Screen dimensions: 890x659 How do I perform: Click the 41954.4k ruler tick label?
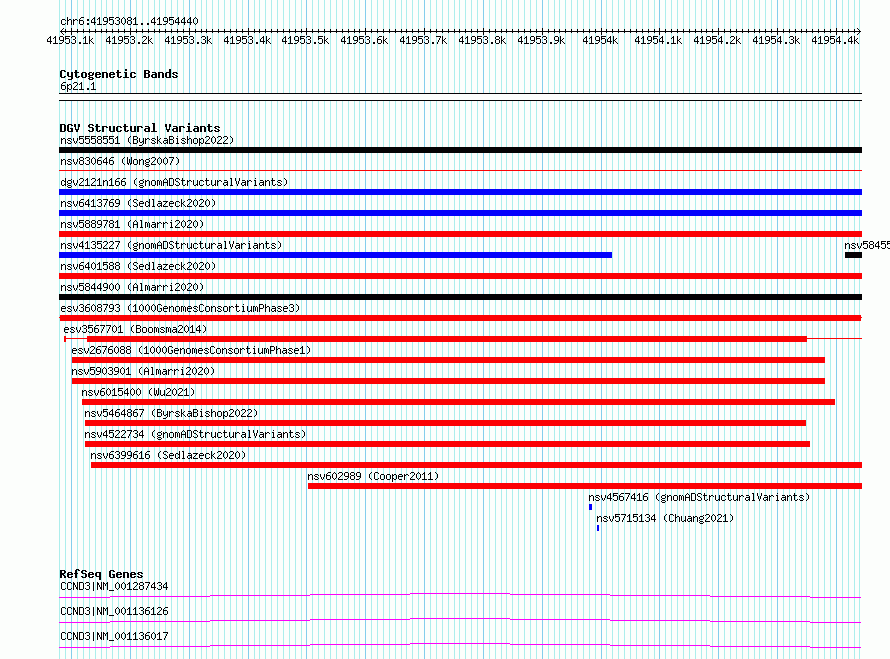tap(835, 40)
